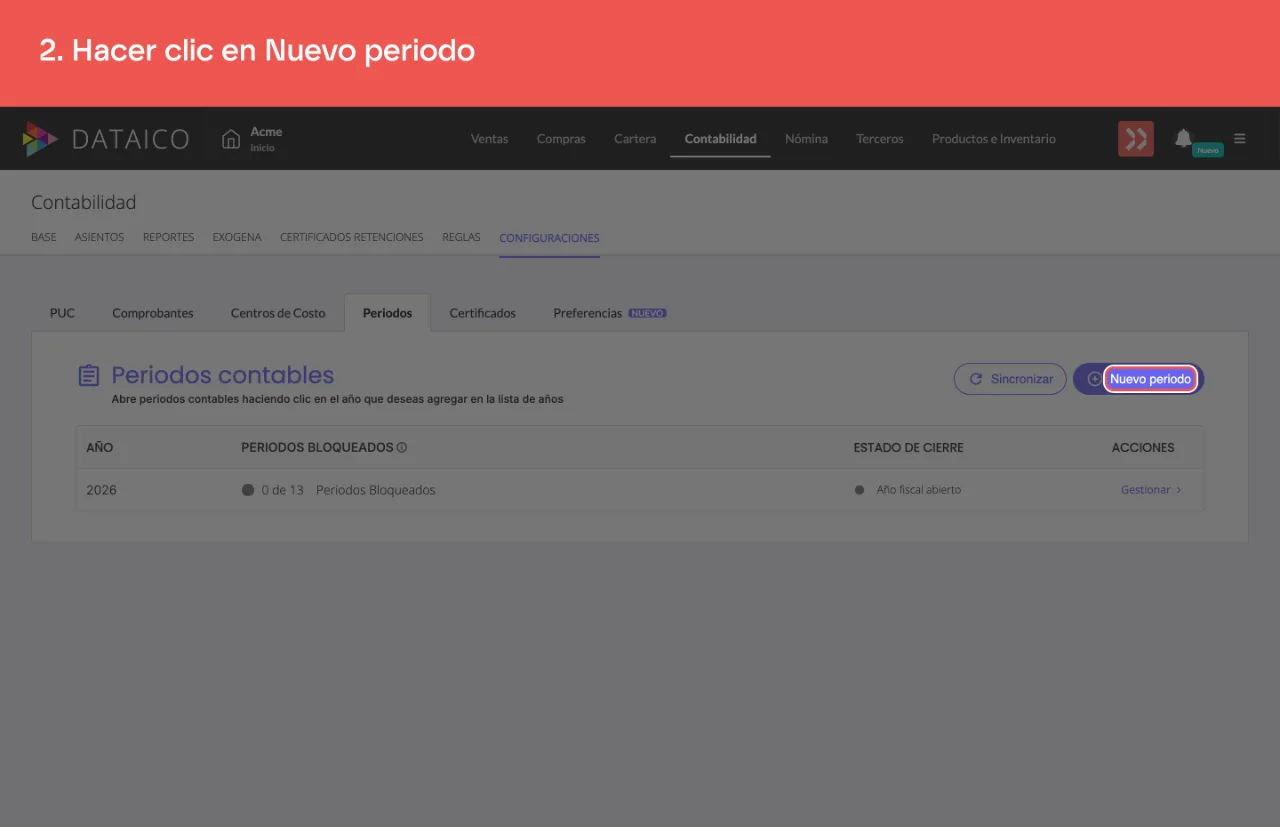Click the ESTADO DE CIERRE column header

tap(909, 447)
